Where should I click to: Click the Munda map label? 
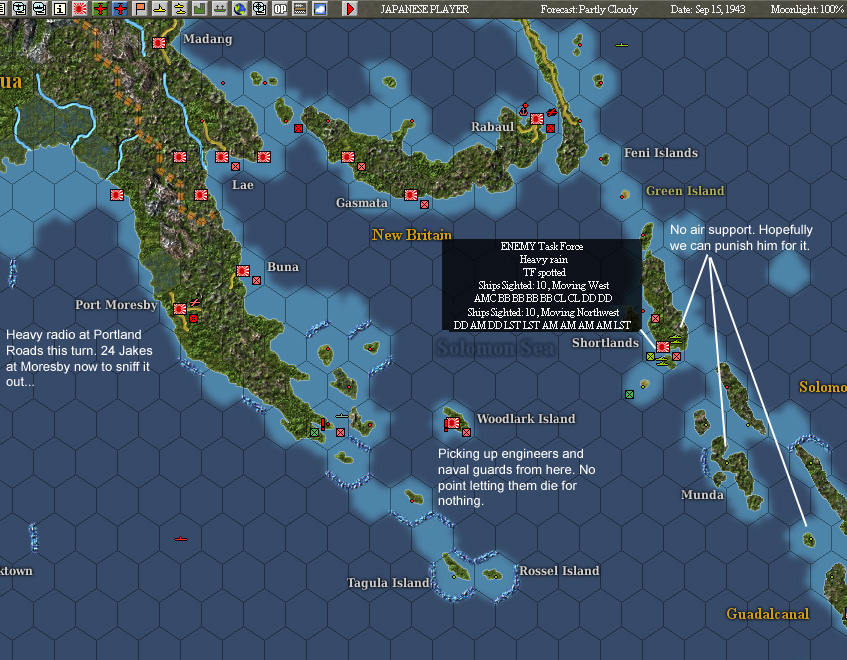point(702,495)
